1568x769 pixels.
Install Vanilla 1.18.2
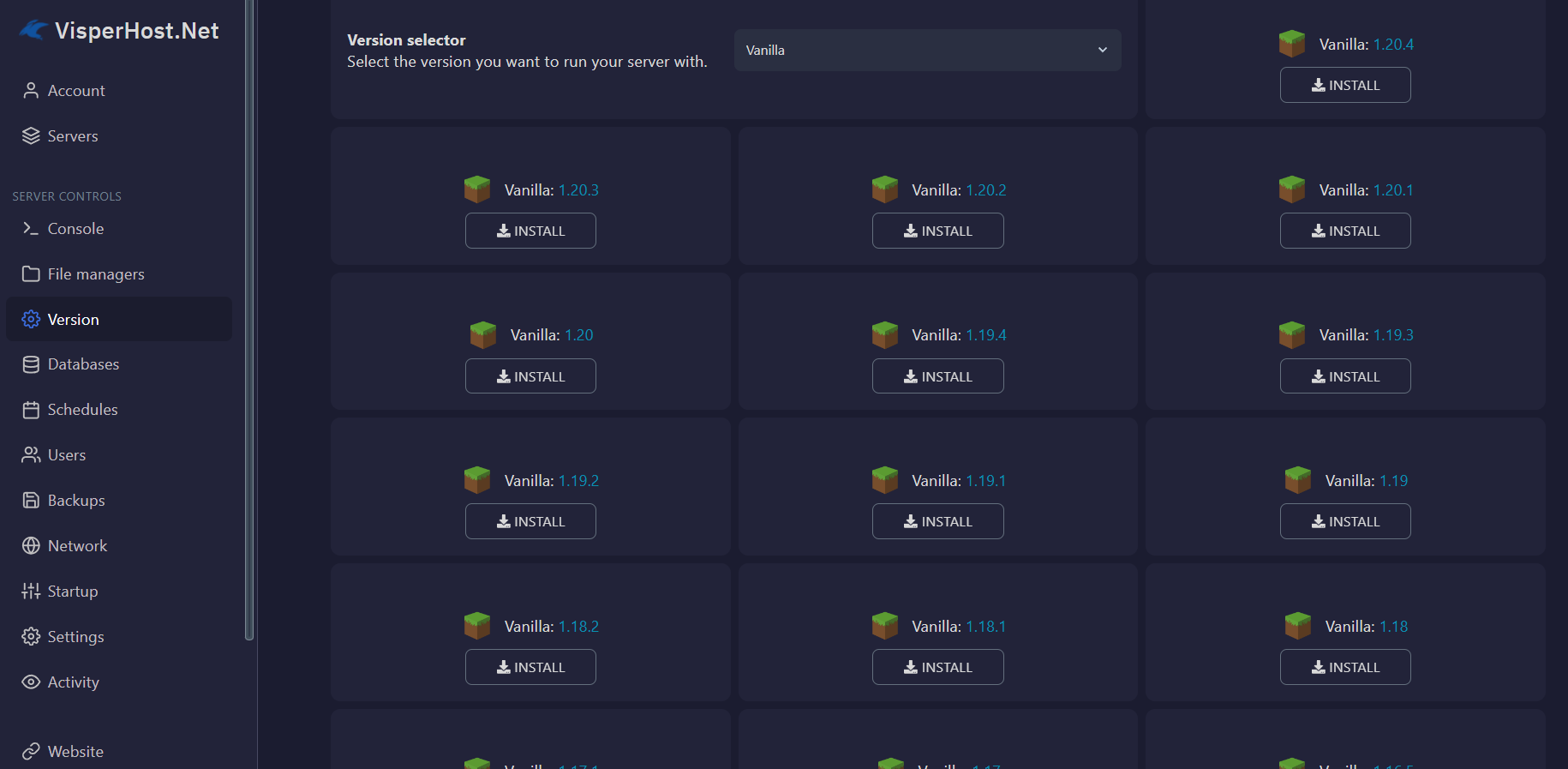coord(530,667)
